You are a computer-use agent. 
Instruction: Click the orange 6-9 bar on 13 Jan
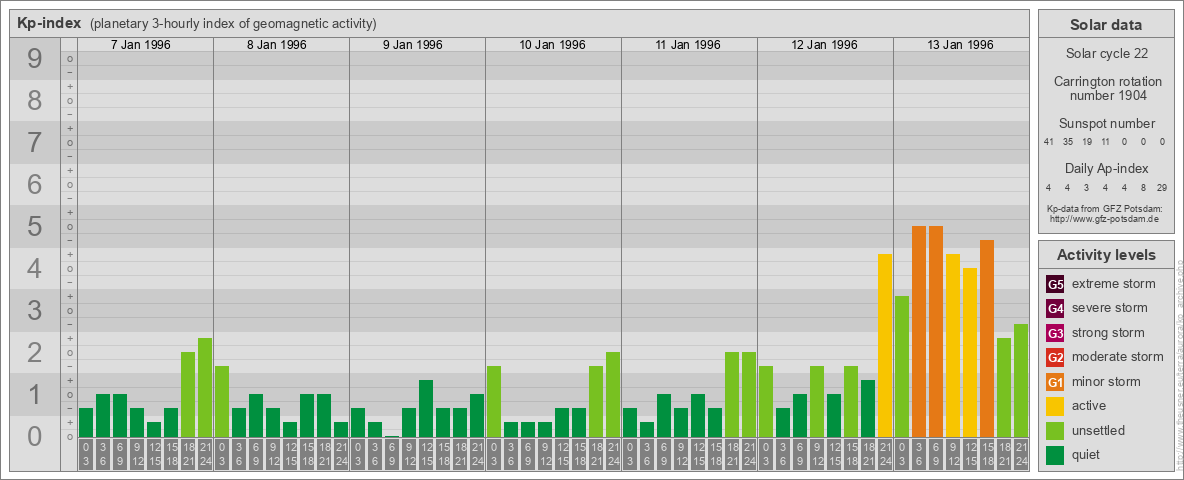[x=936, y=331]
